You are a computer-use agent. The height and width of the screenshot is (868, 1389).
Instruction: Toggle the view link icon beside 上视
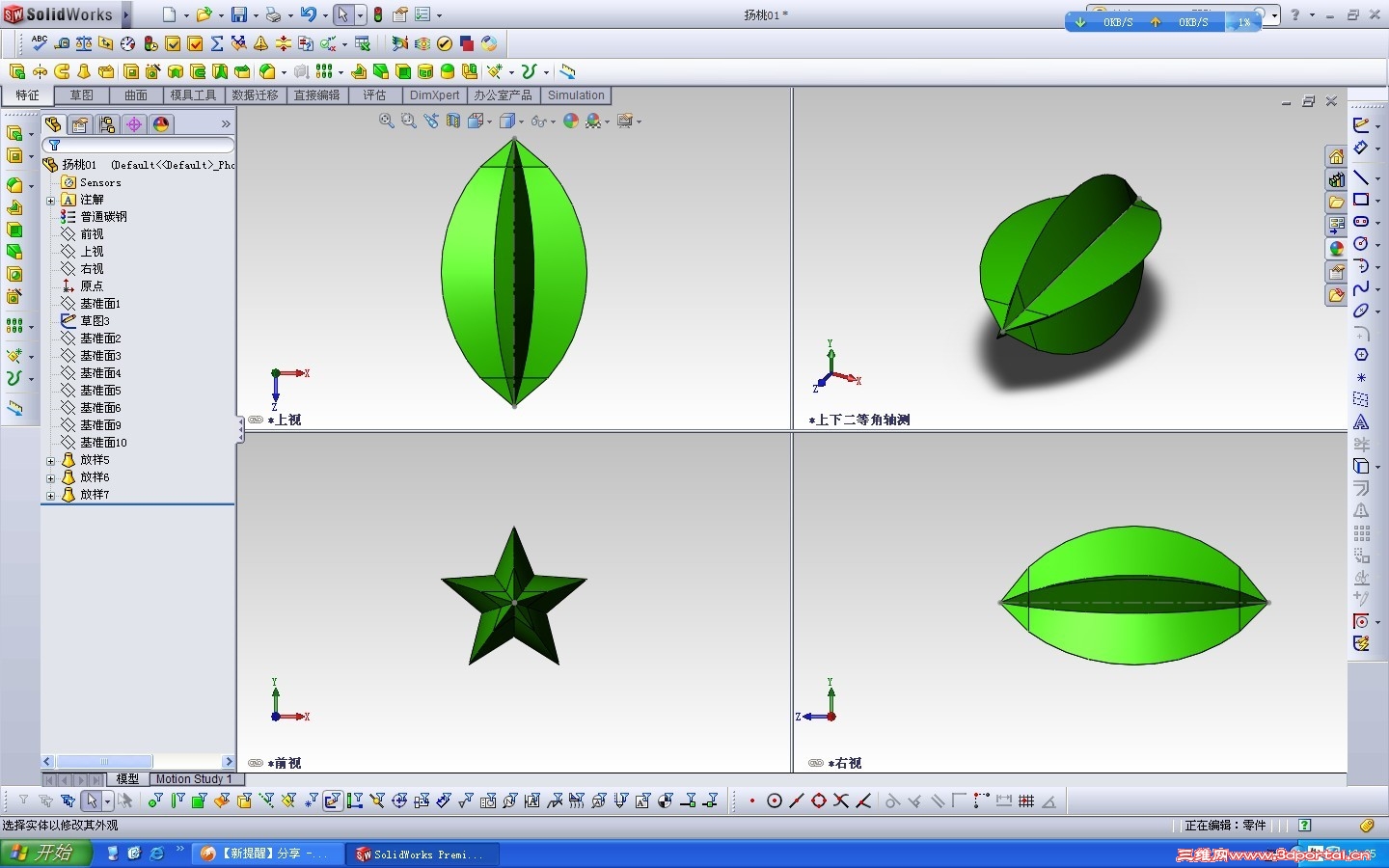tap(256, 420)
